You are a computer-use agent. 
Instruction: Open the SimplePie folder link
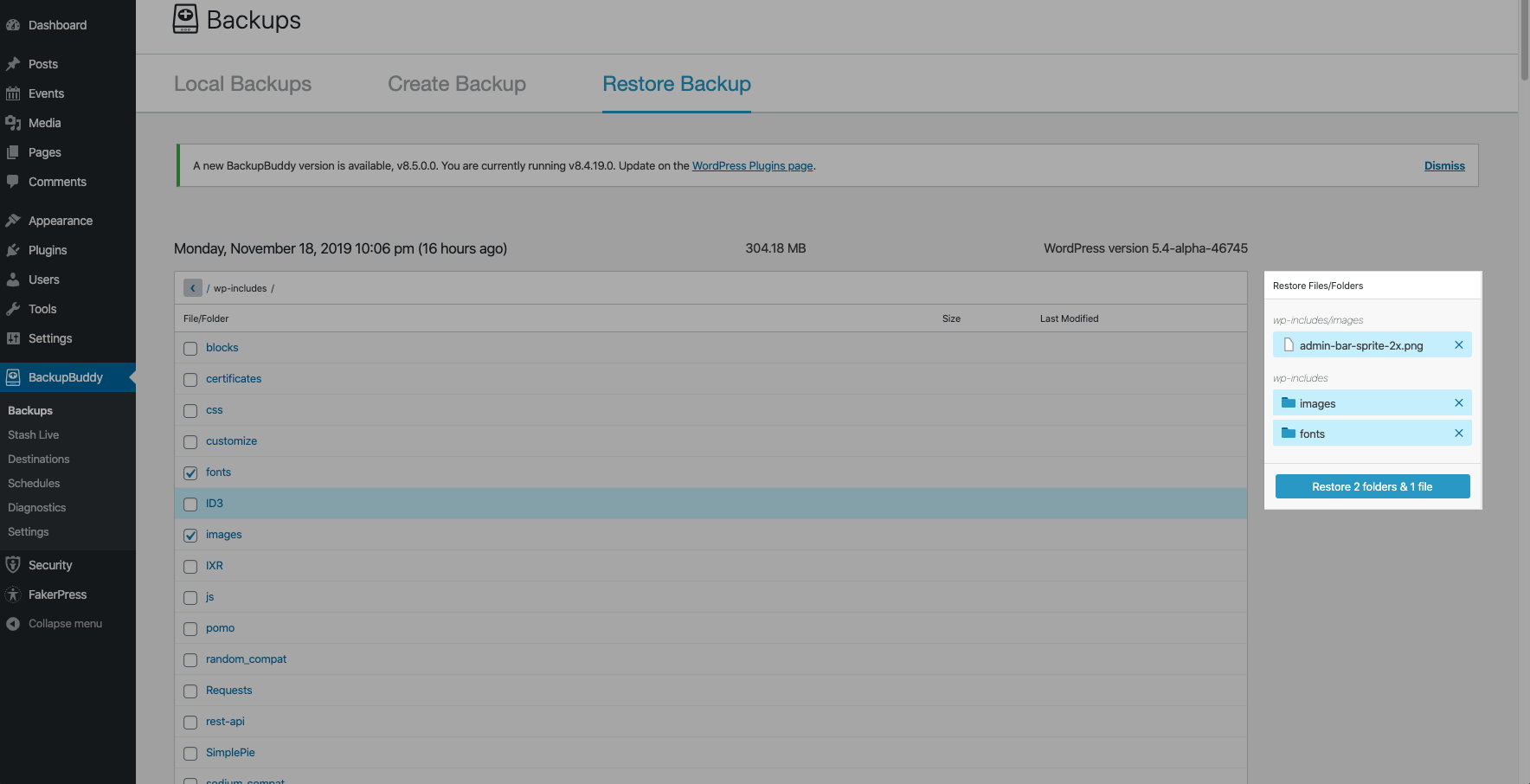pos(230,752)
